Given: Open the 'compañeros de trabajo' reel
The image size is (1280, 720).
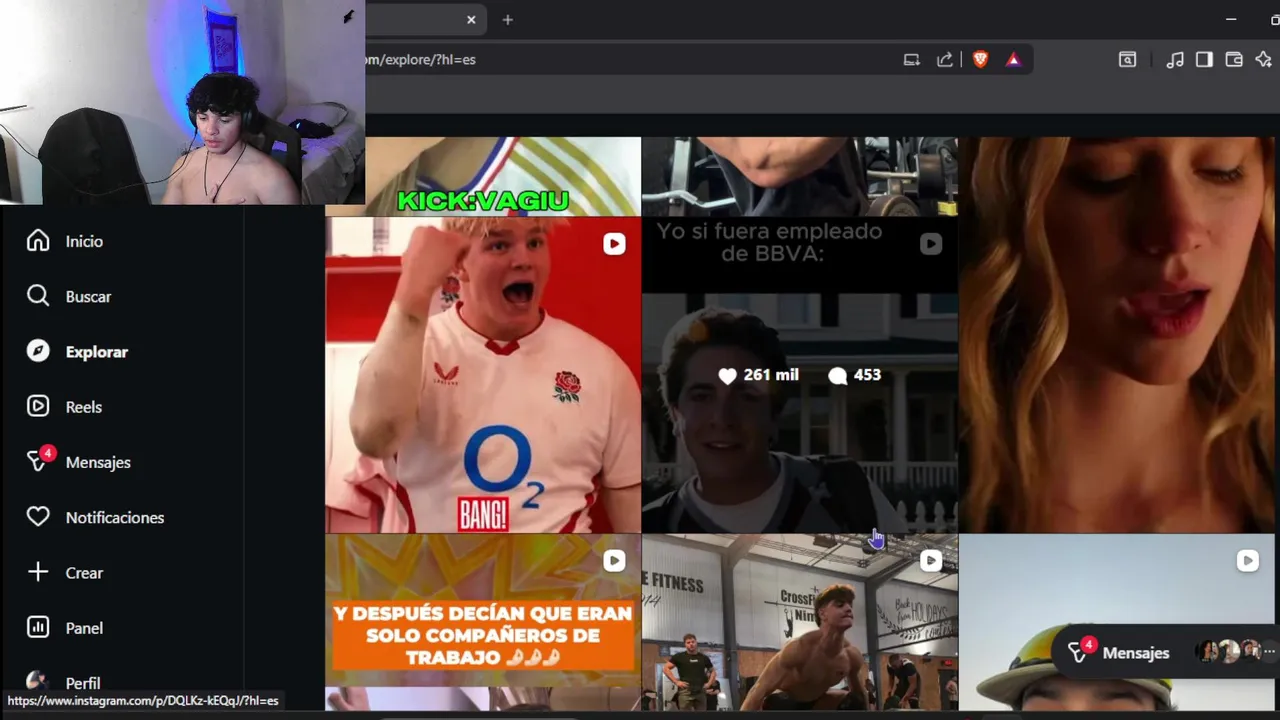Looking at the screenshot, I should (483, 622).
